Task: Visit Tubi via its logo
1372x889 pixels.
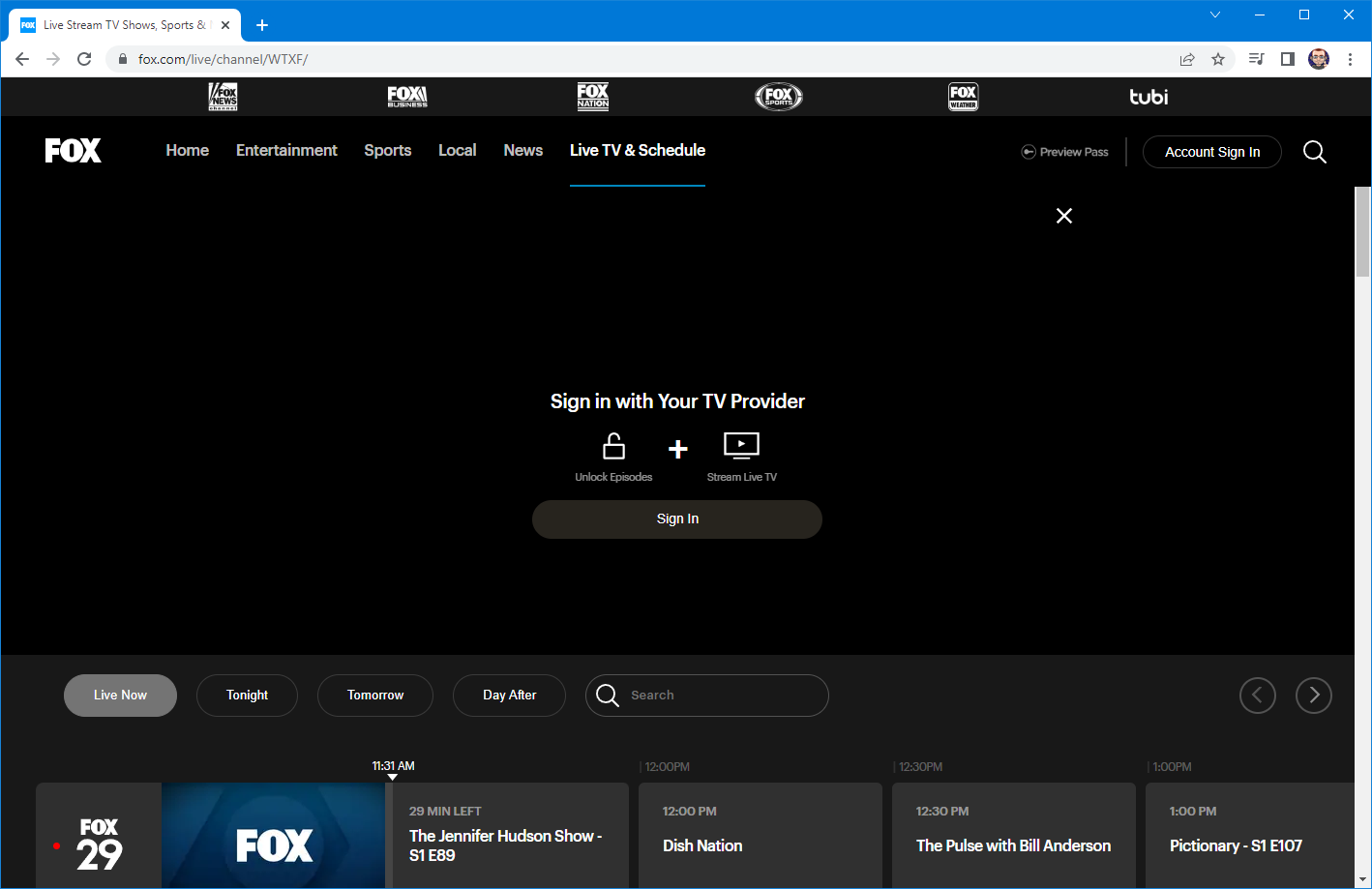Action: pyautogui.click(x=1148, y=97)
